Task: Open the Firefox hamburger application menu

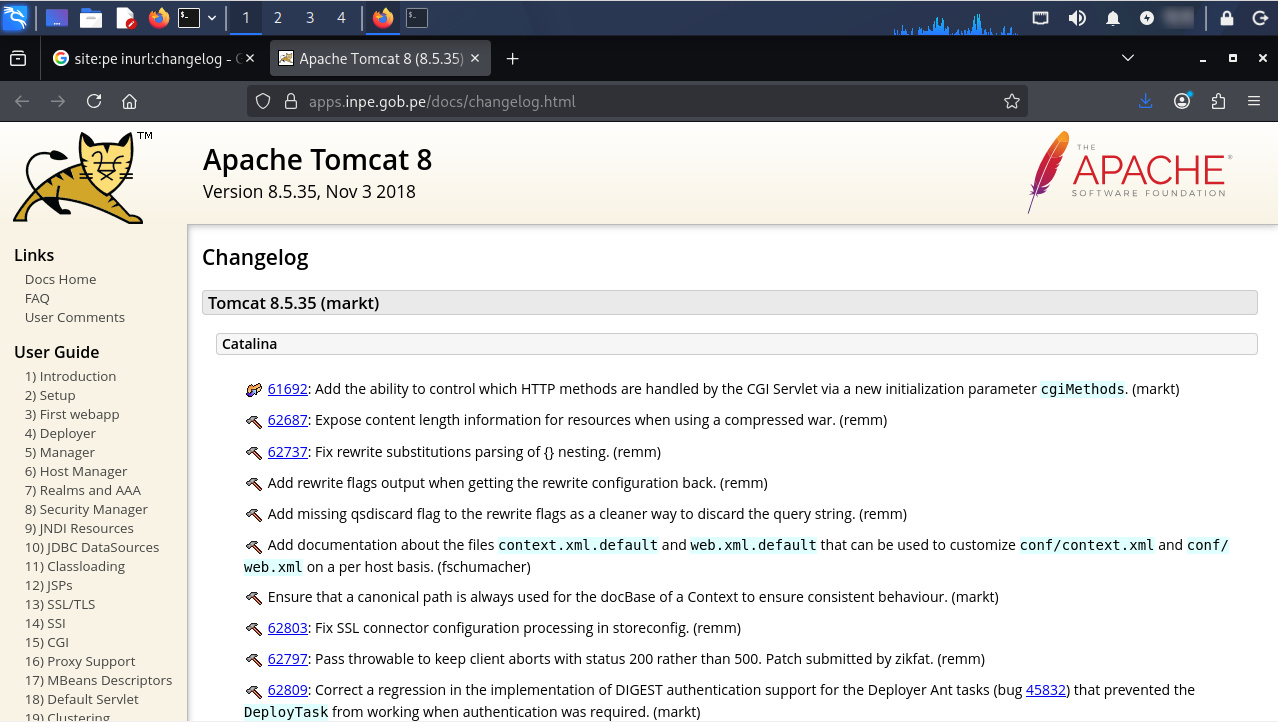Action: [1254, 101]
